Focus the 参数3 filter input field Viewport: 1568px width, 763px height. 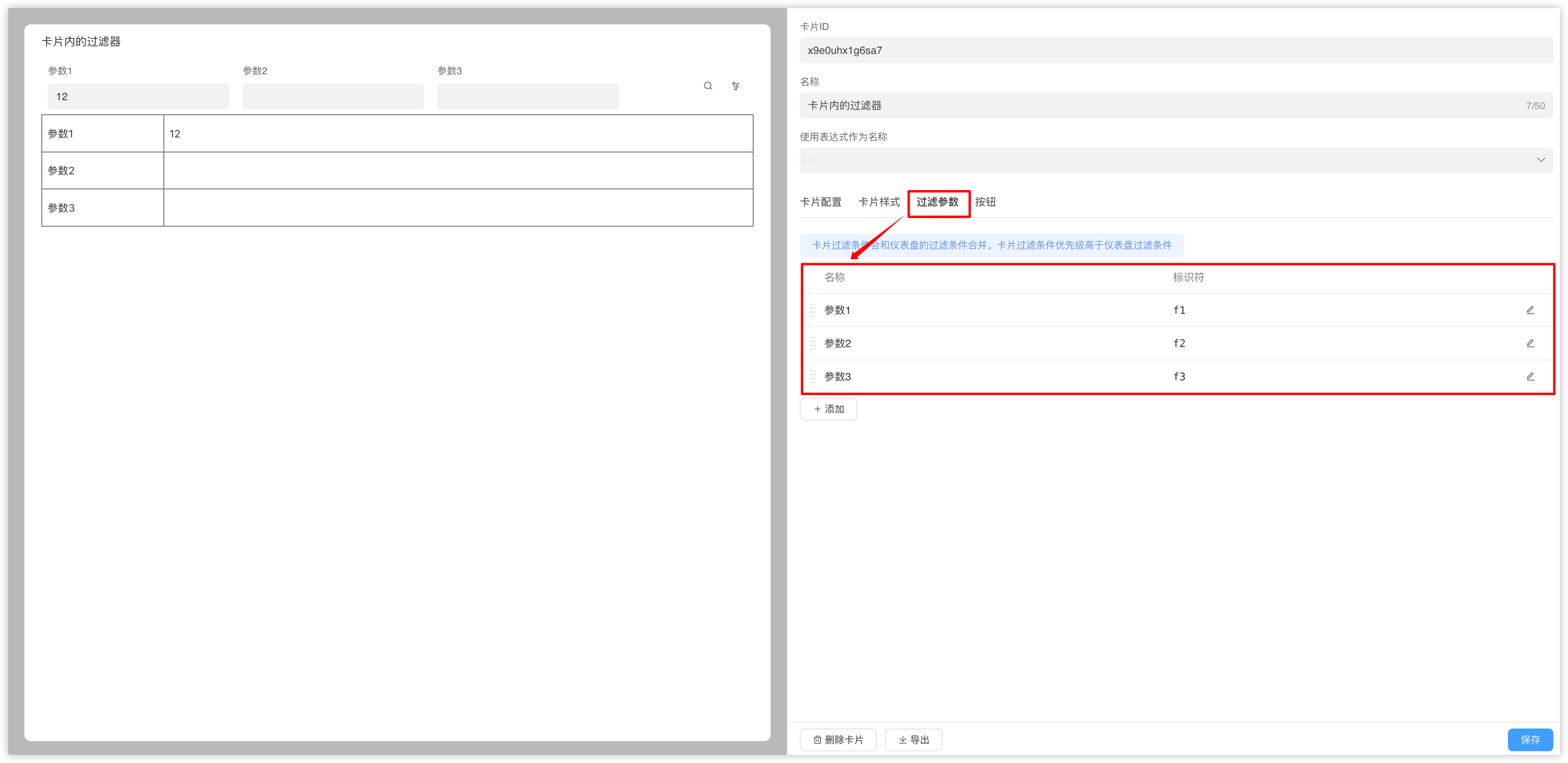(527, 97)
